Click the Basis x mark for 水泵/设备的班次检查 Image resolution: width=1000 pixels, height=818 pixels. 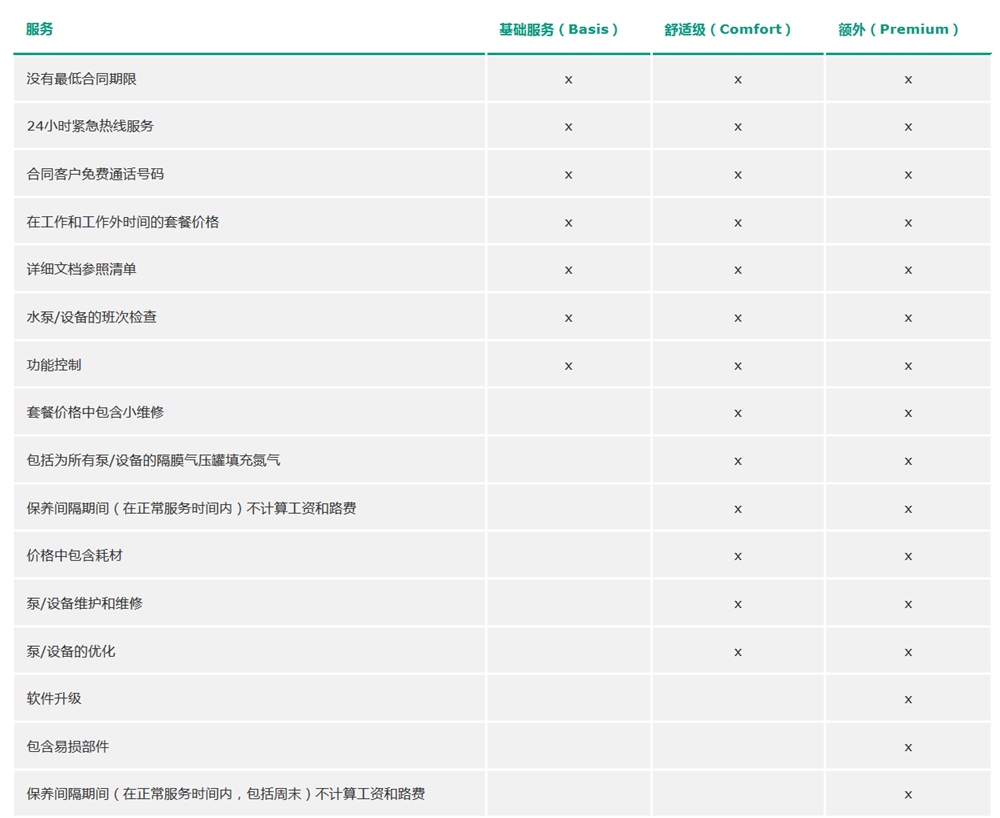(x=568, y=318)
